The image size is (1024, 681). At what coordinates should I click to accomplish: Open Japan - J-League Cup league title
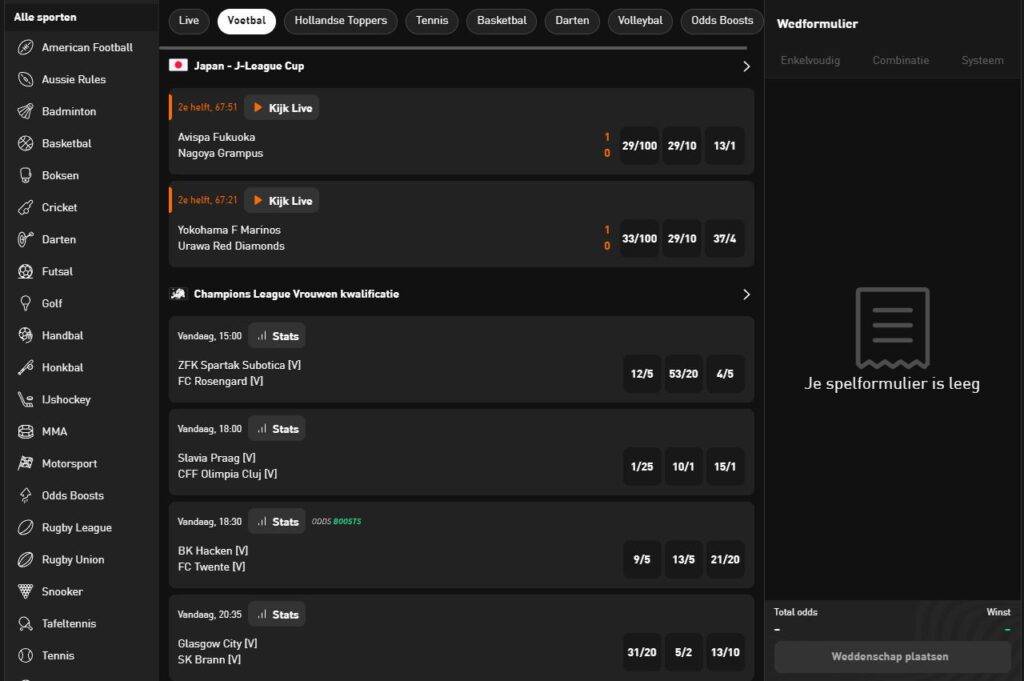pos(249,66)
